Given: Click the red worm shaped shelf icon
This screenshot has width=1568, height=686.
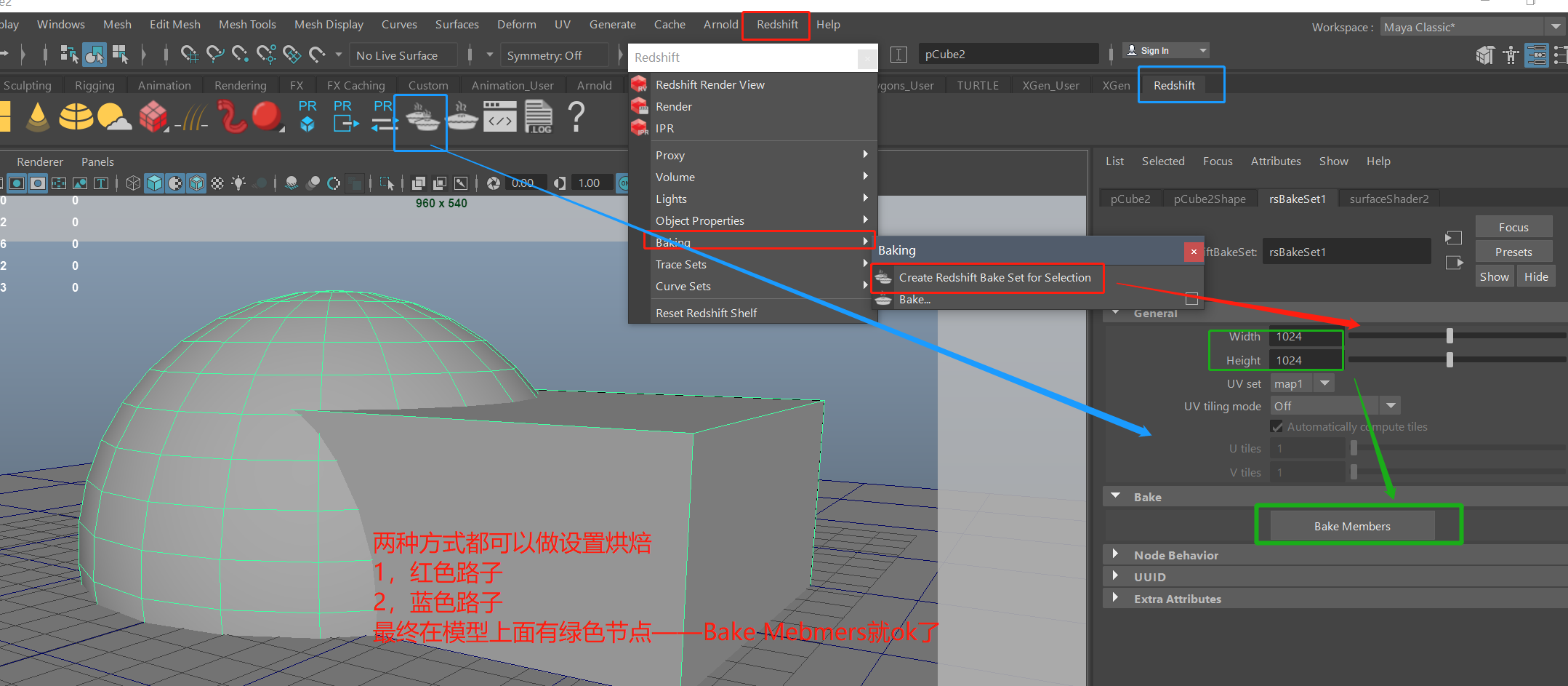Looking at the screenshot, I should click(x=232, y=116).
